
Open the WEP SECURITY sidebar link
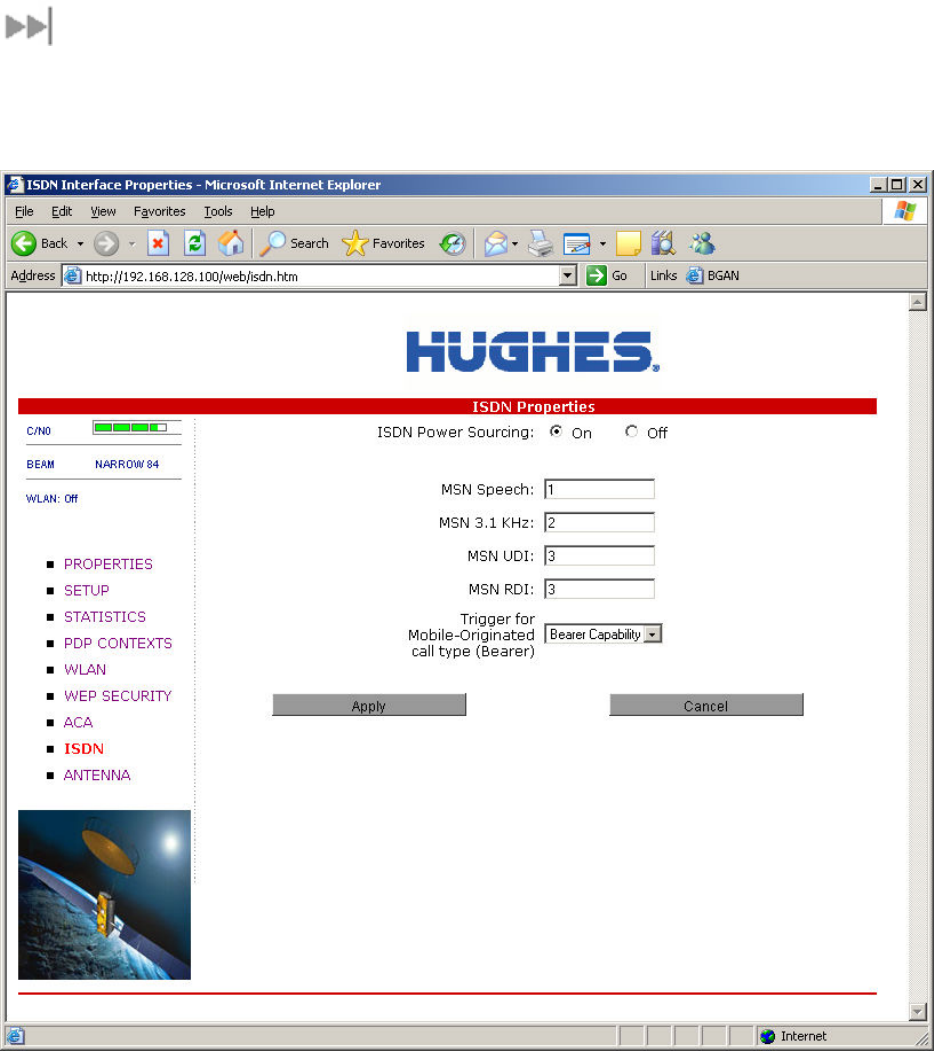(118, 696)
